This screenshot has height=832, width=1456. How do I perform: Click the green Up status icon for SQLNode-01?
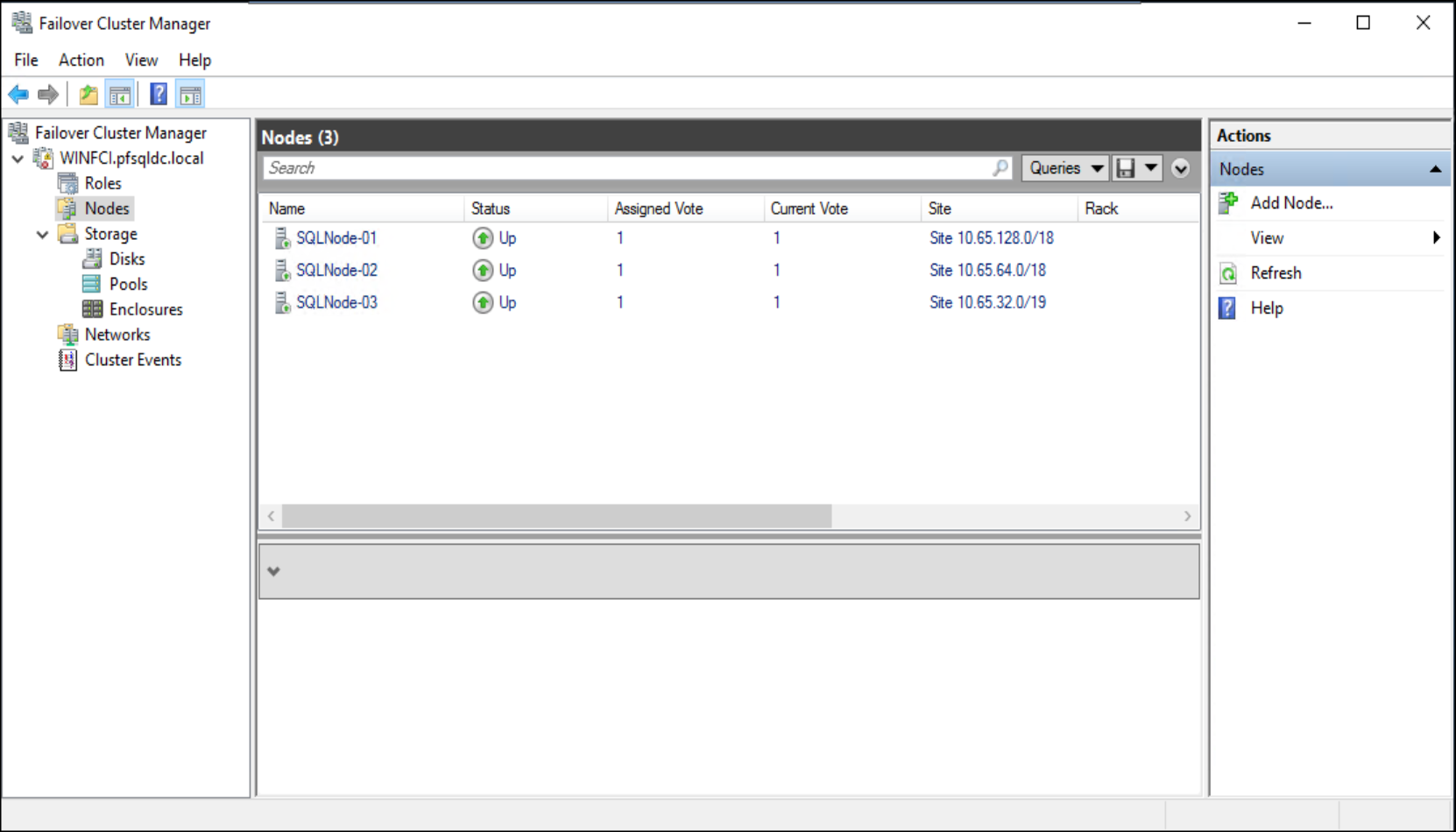pyautogui.click(x=483, y=238)
